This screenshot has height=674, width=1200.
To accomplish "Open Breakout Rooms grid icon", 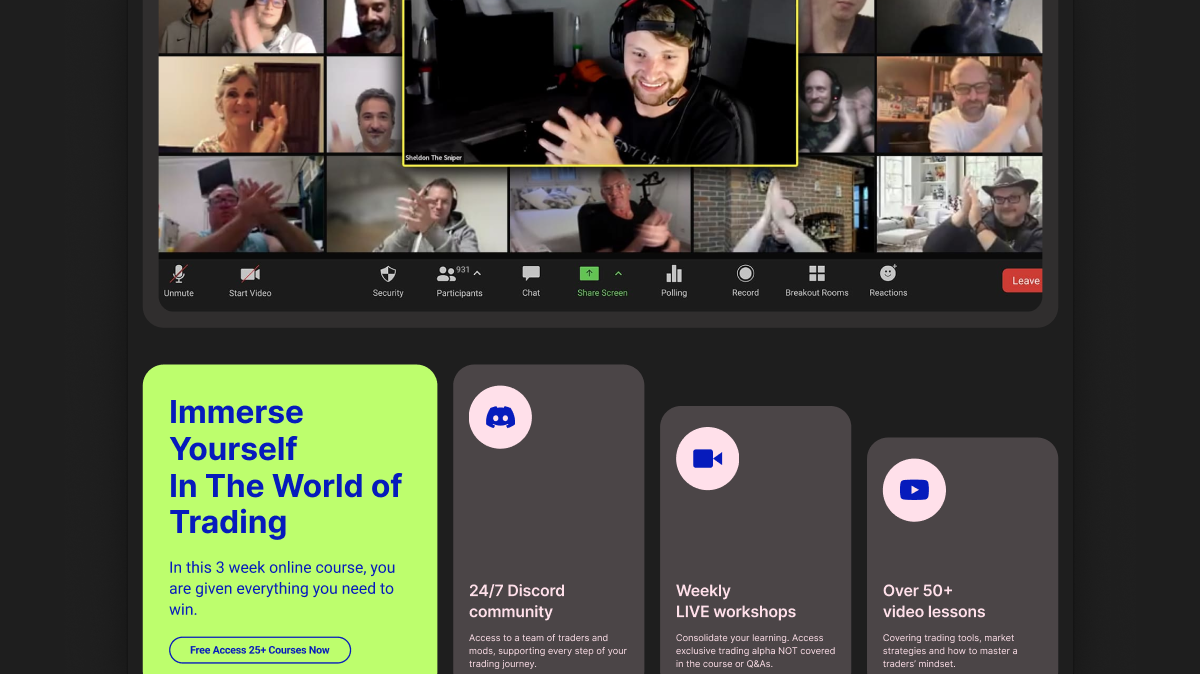I will click(817, 274).
